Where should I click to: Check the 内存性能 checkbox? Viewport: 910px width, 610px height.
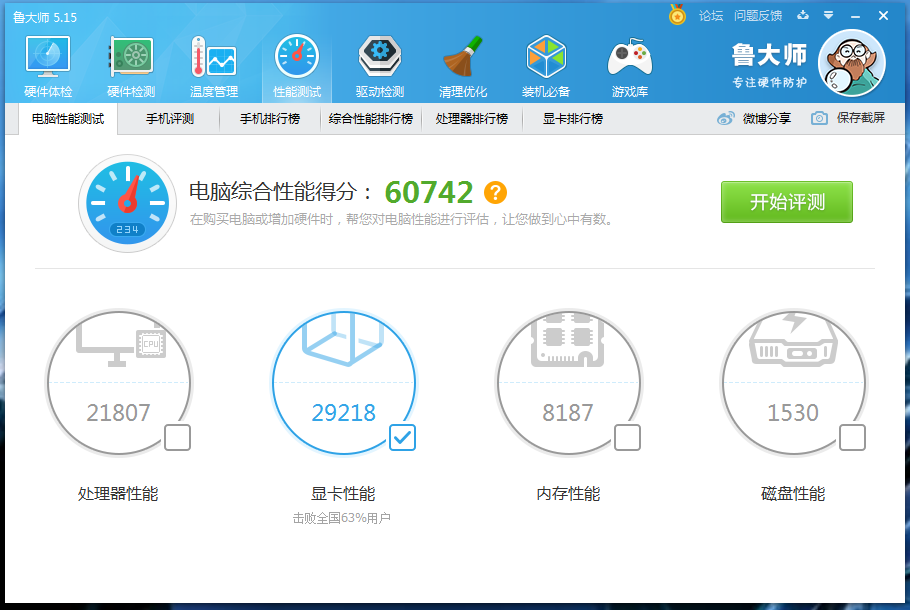click(627, 438)
